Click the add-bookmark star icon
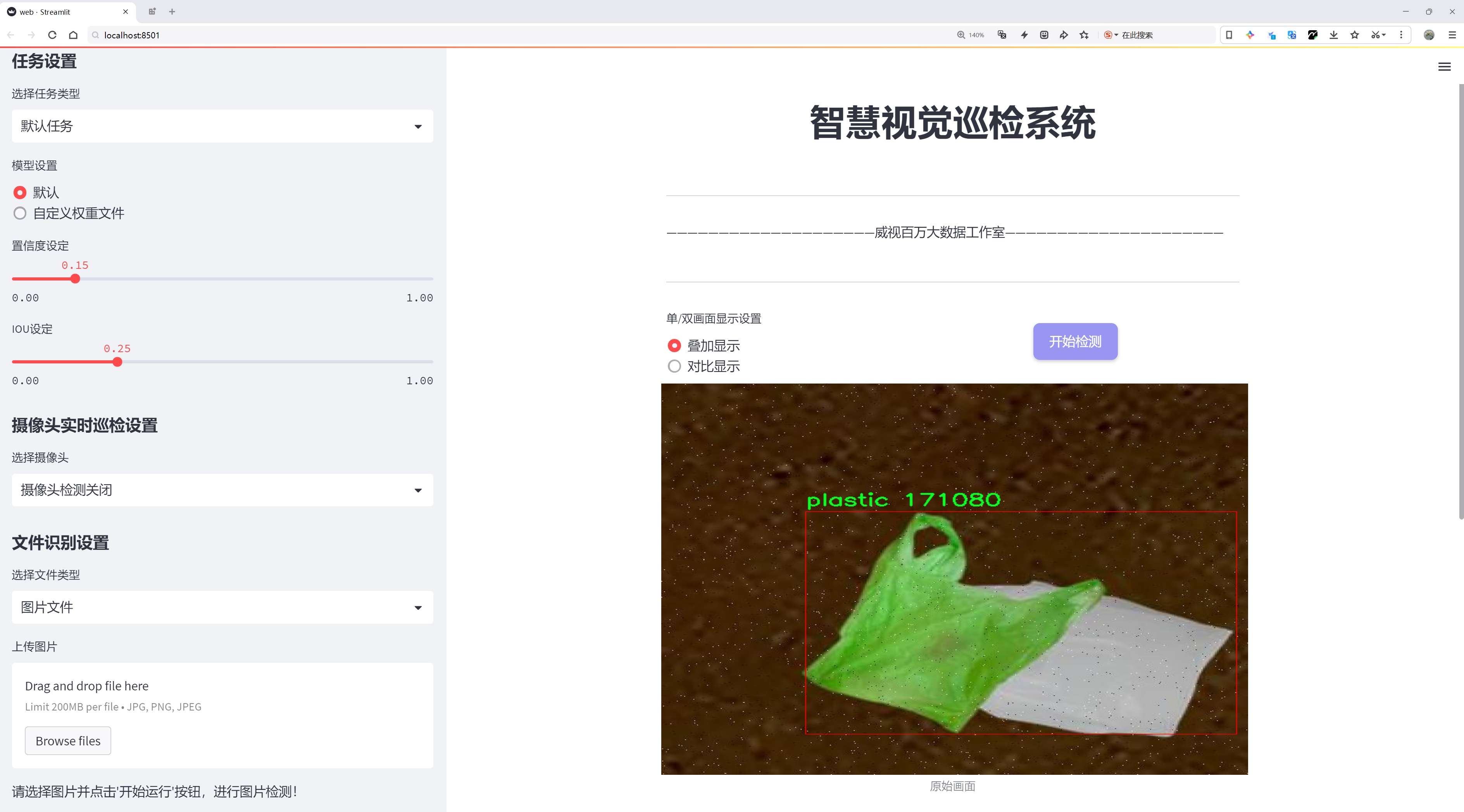The image size is (1464, 812). click(x=1354, y=34)
